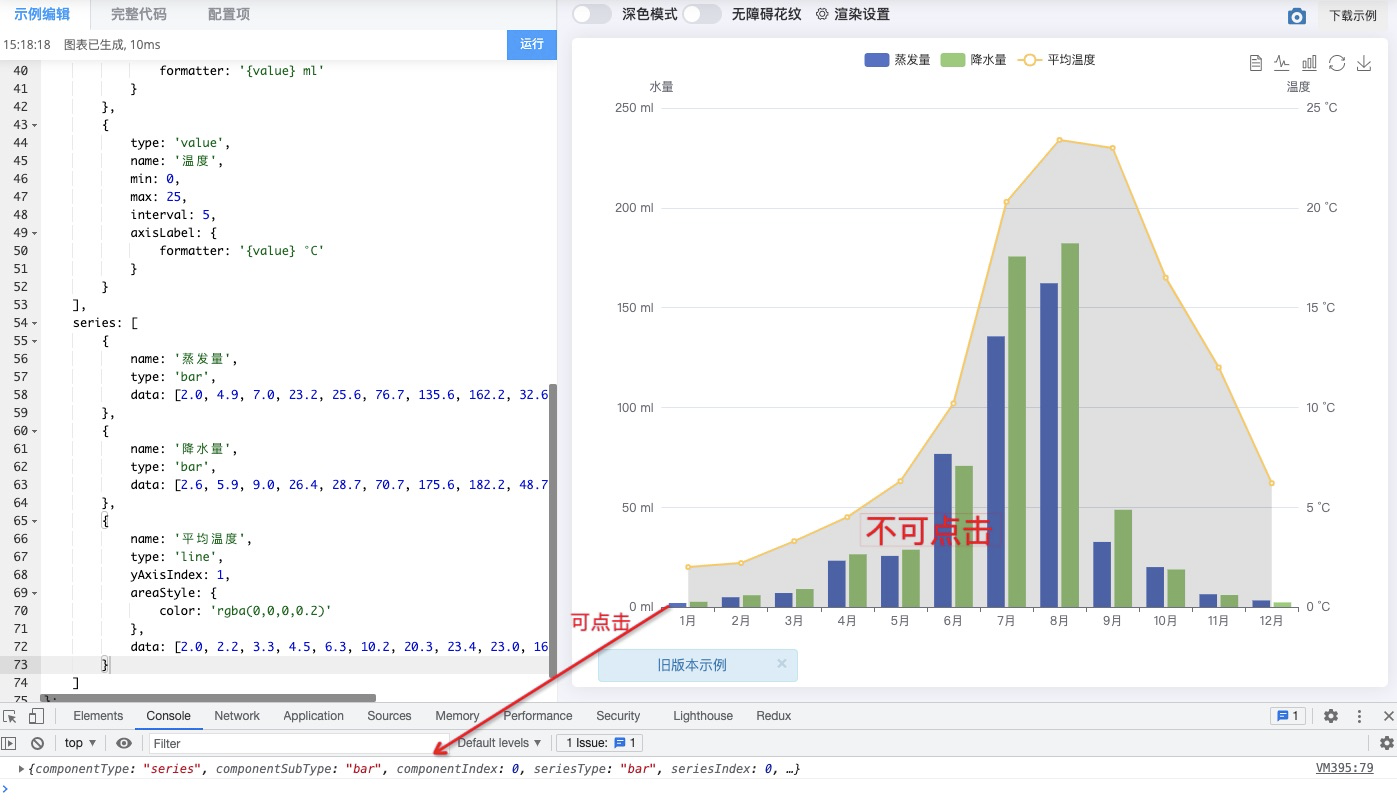The height and width of the screenshot is (810, 1397).
Task: Switch chart to bar type via toolbox icon
Action: pos(1309,62)
